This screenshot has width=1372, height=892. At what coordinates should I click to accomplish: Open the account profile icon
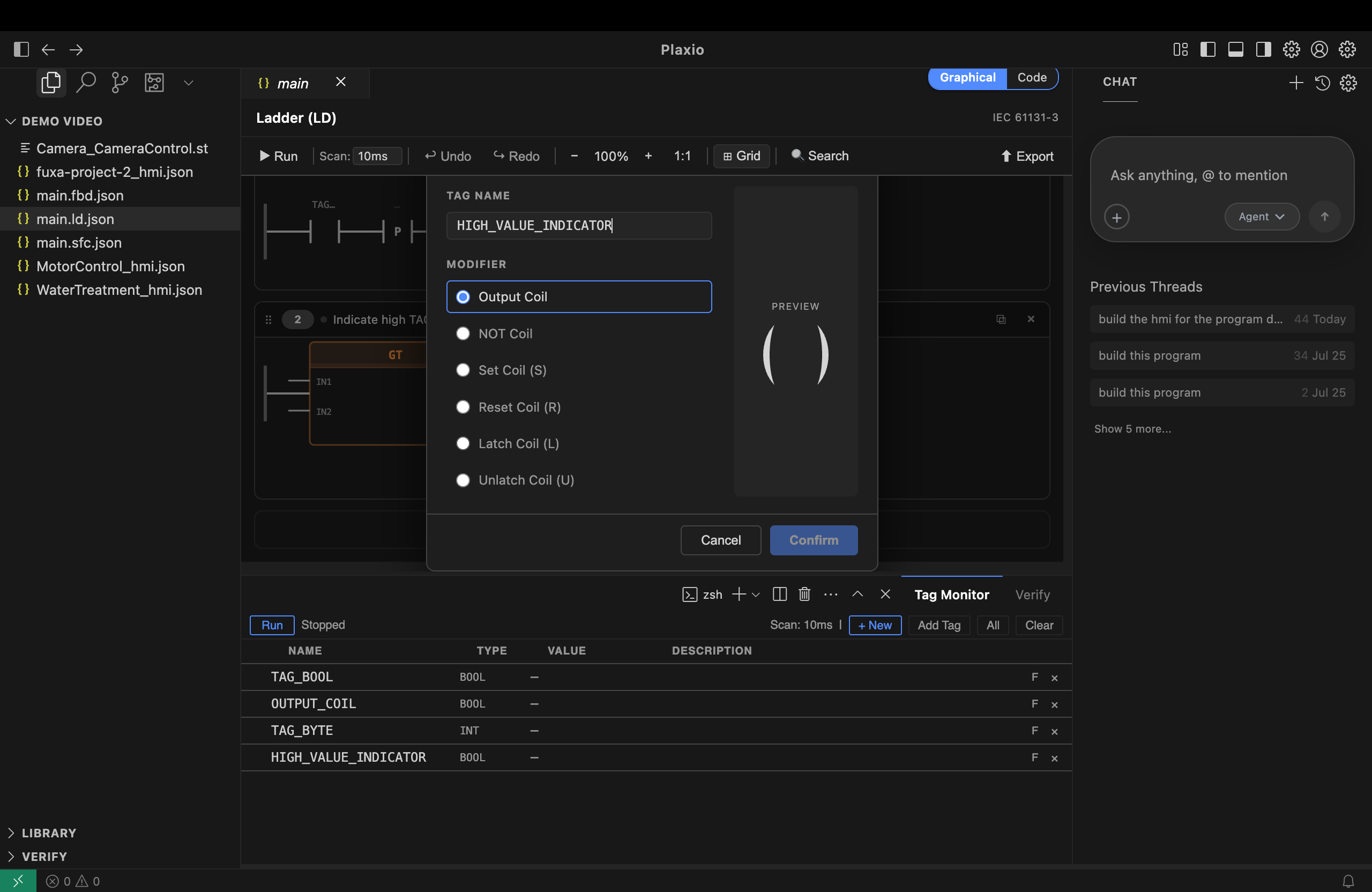tap(1319, 50)
